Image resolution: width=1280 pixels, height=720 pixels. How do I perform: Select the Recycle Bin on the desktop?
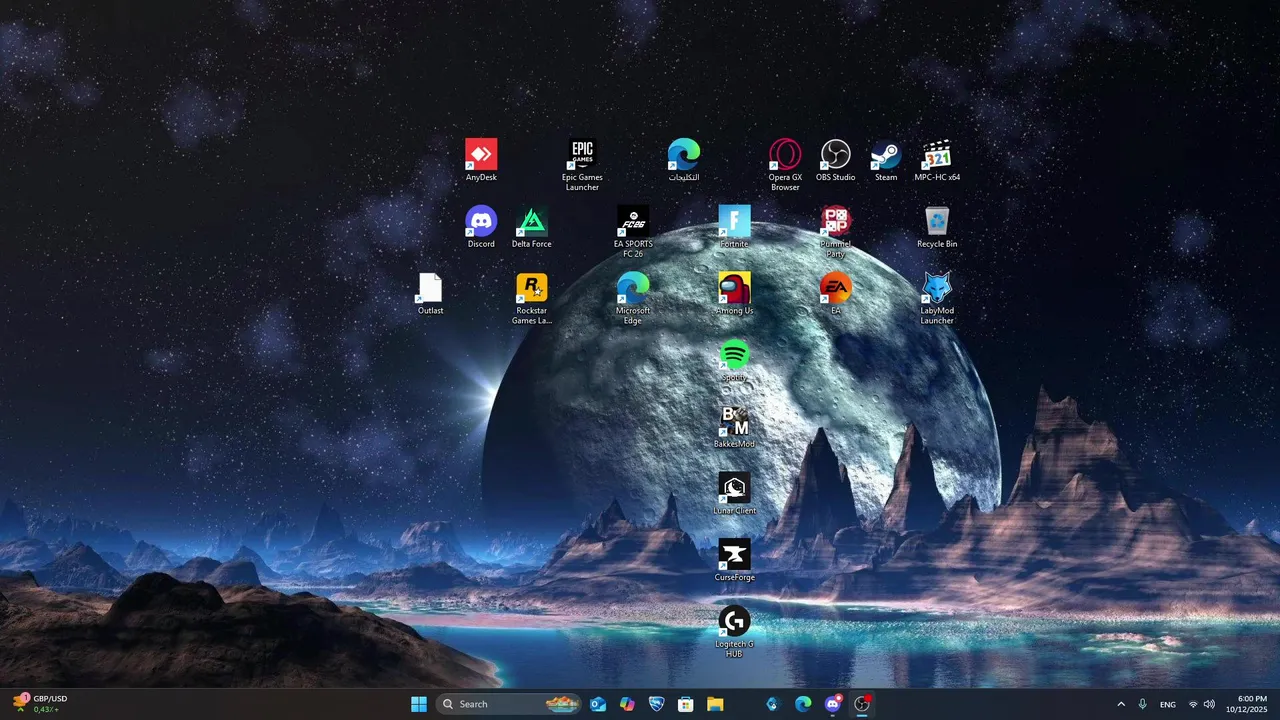coord(937,227)
